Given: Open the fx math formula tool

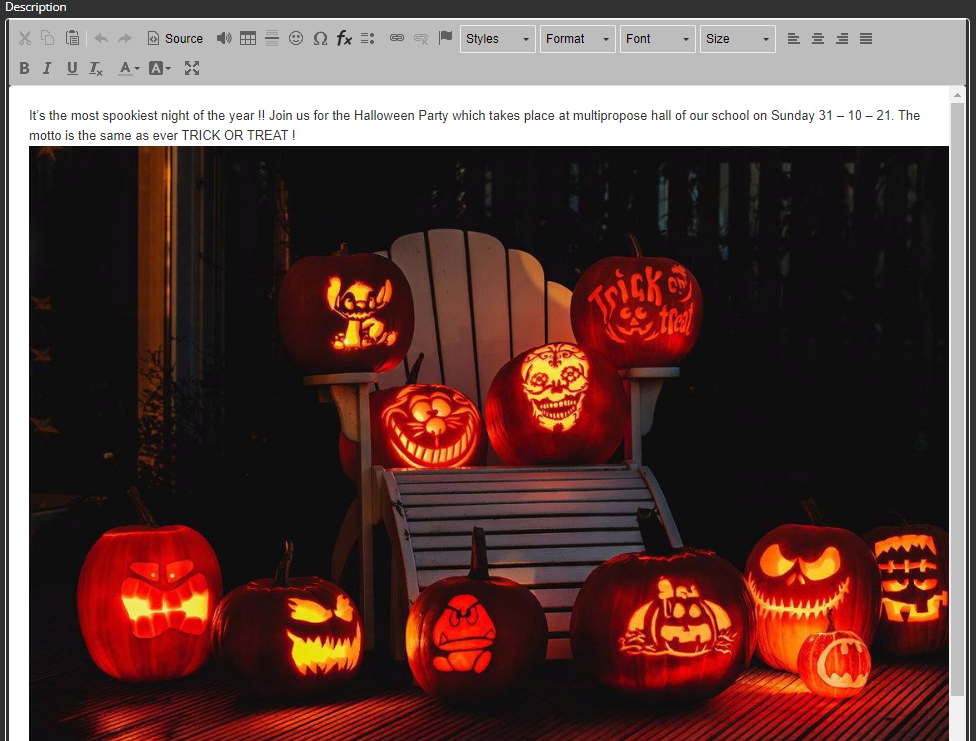Looking at the screenshot, I should 344,39.
